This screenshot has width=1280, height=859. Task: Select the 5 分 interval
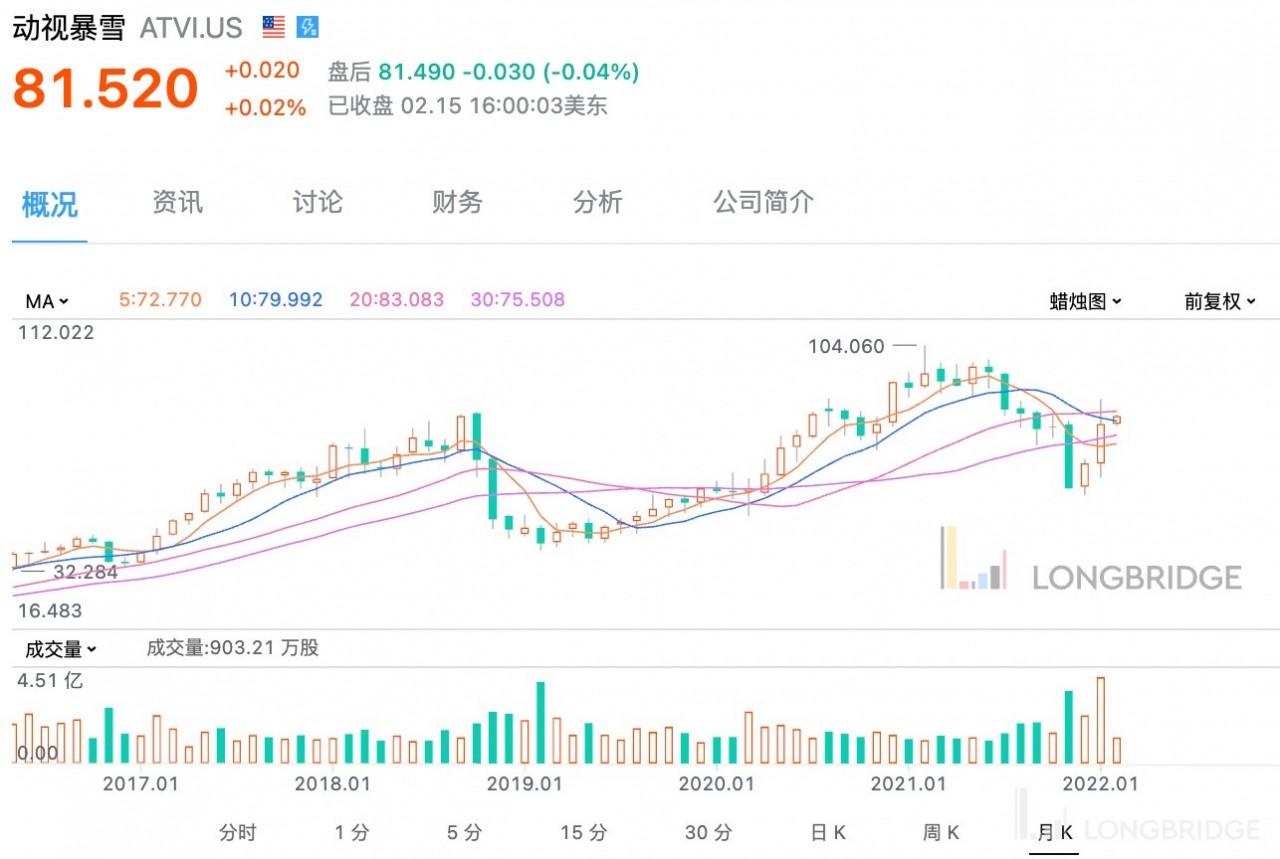click(464, 832)
